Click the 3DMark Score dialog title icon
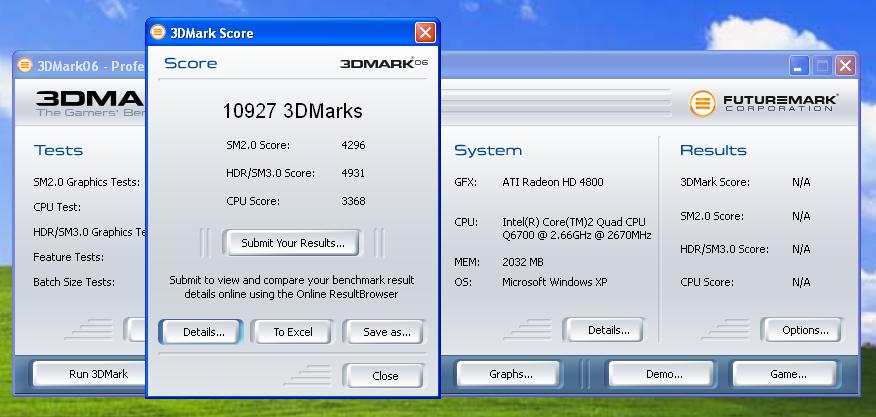This screenshot has width=876, height=417. click(x=158, y=32)
